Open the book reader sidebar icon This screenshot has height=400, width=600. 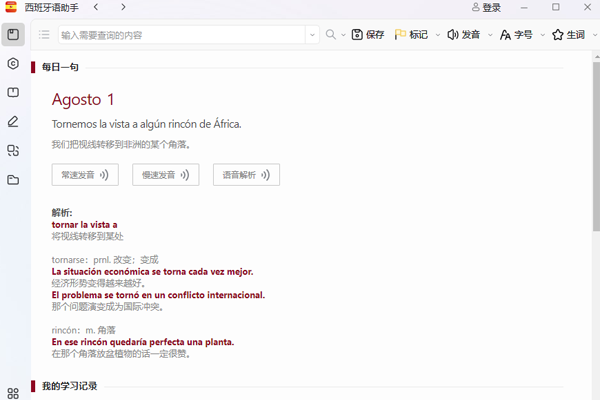point(13,92)
